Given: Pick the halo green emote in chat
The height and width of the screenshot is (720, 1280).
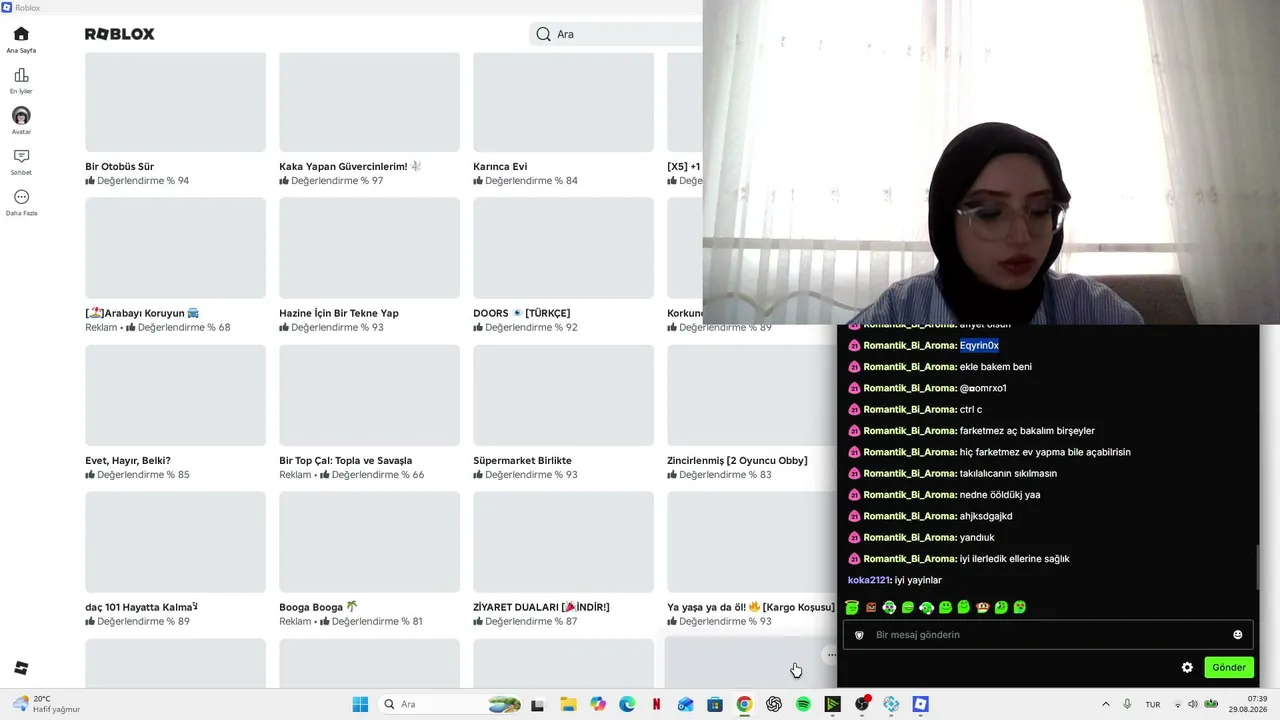Looking at the screenshot, I should (852, 607).
